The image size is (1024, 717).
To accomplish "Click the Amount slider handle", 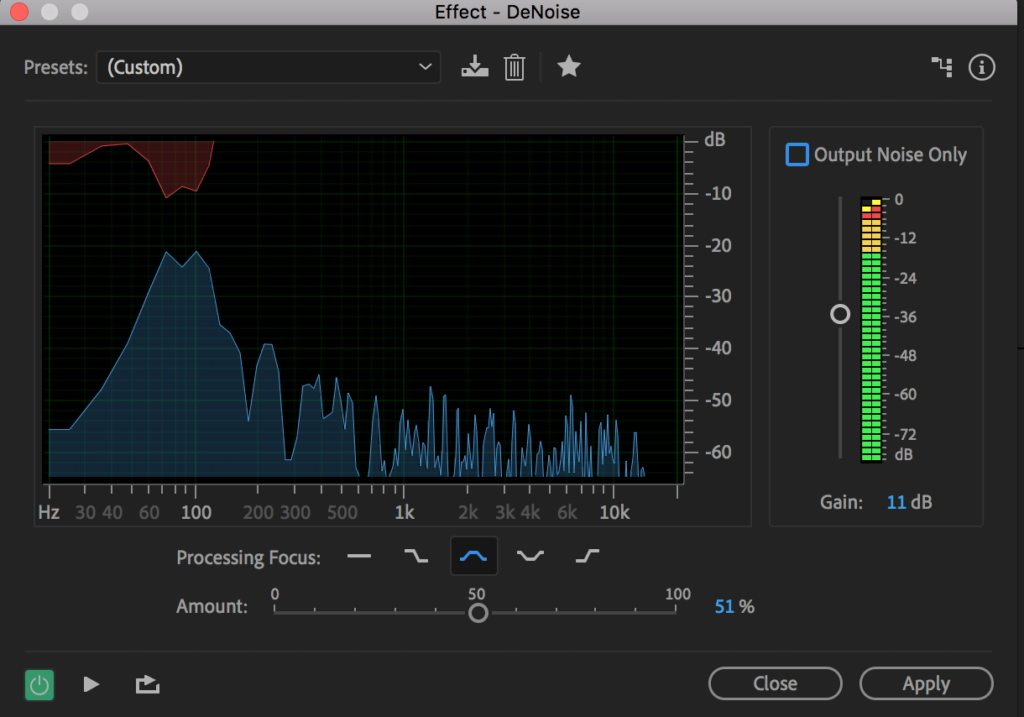I will pos(478,613).
